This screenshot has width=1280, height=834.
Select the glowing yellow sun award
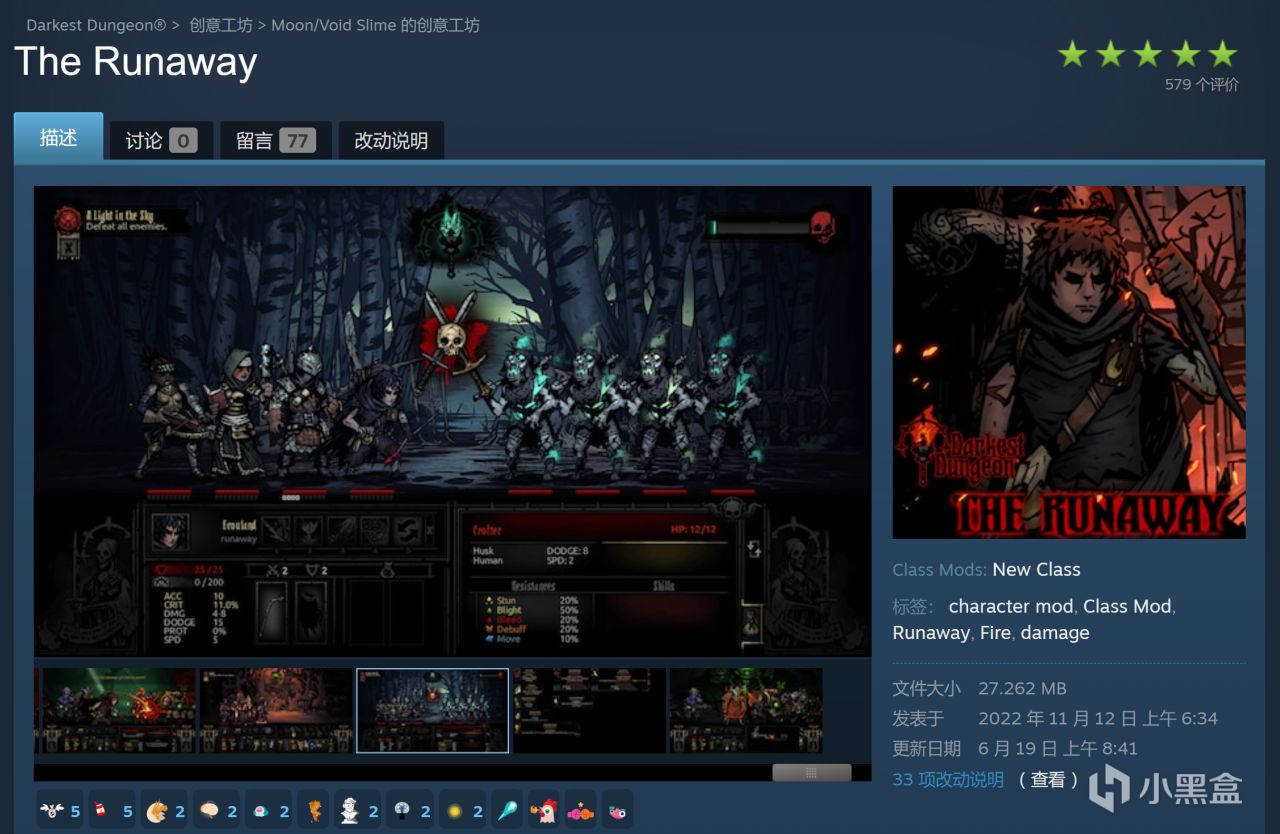[454, 811]
